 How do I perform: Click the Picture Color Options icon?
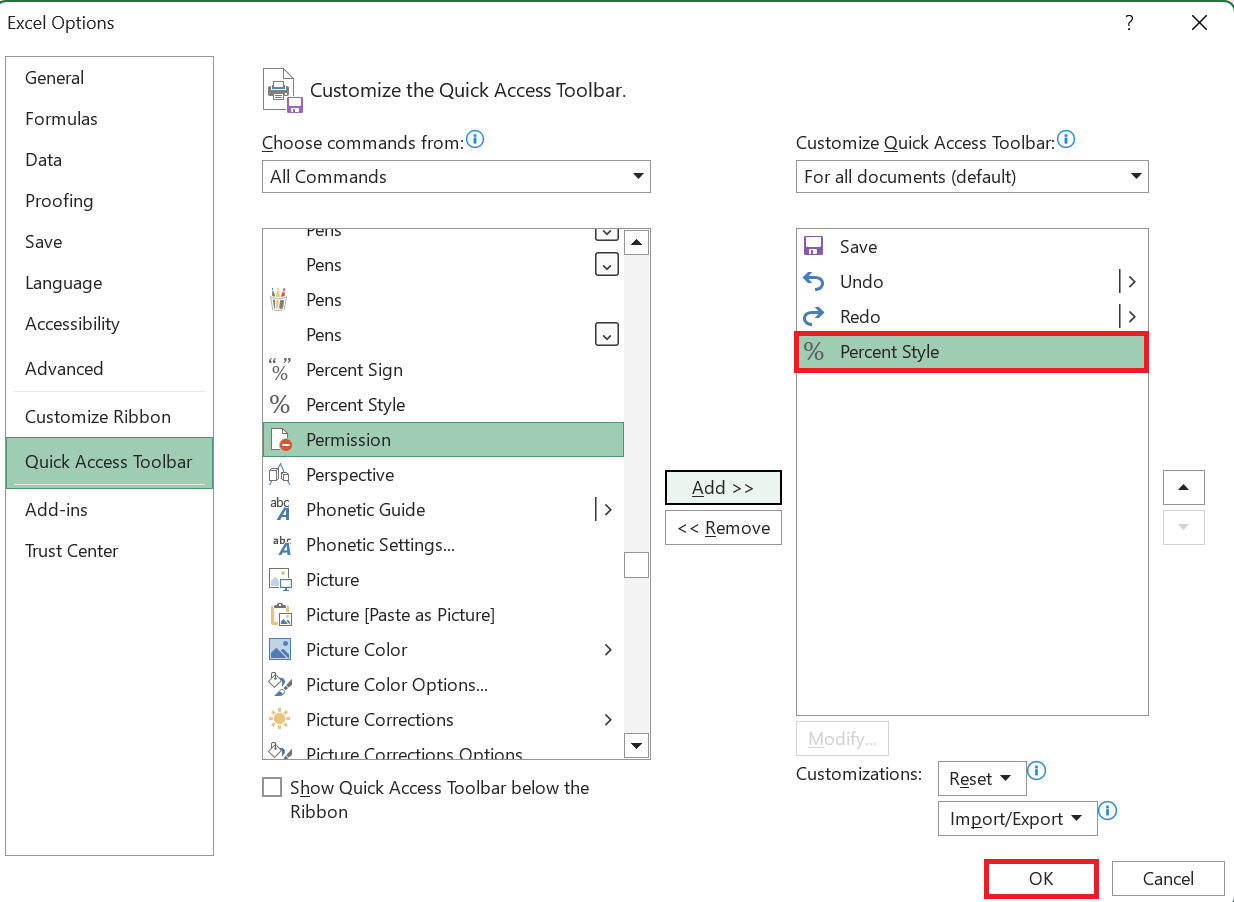coord(280,685)
